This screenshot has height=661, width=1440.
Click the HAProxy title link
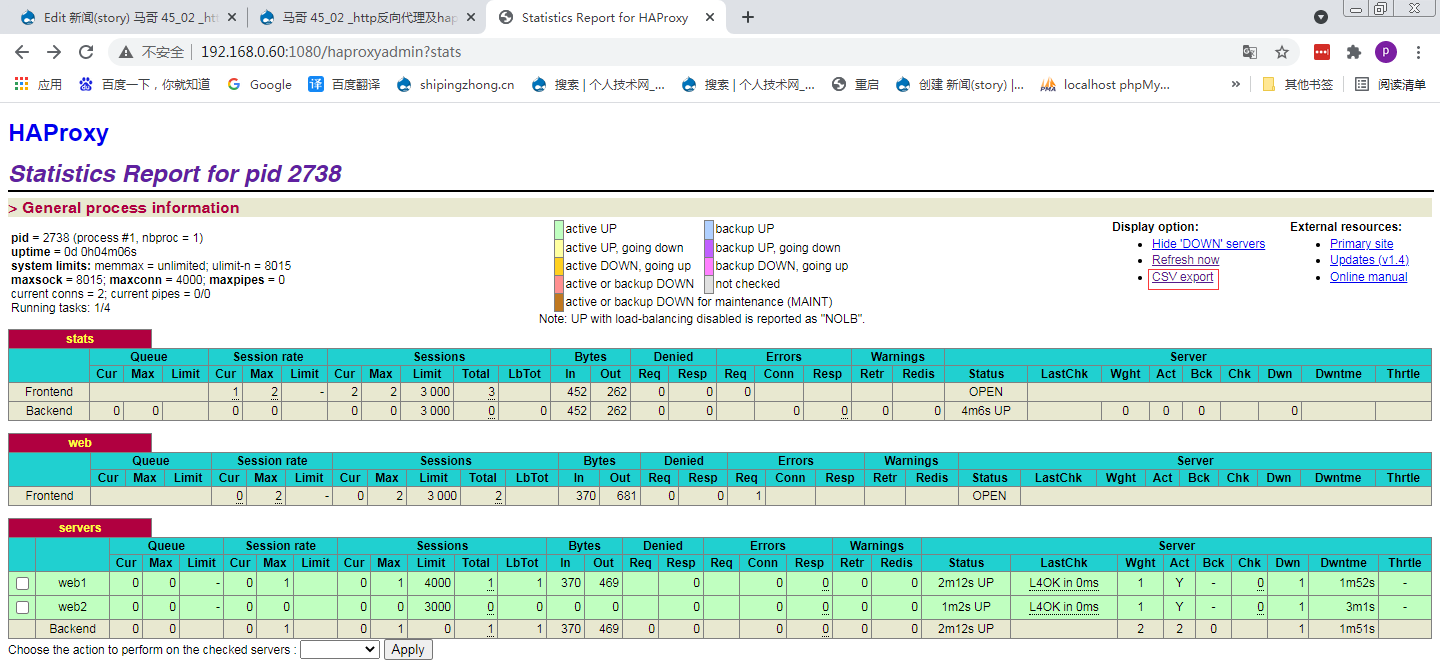point(58,133)
